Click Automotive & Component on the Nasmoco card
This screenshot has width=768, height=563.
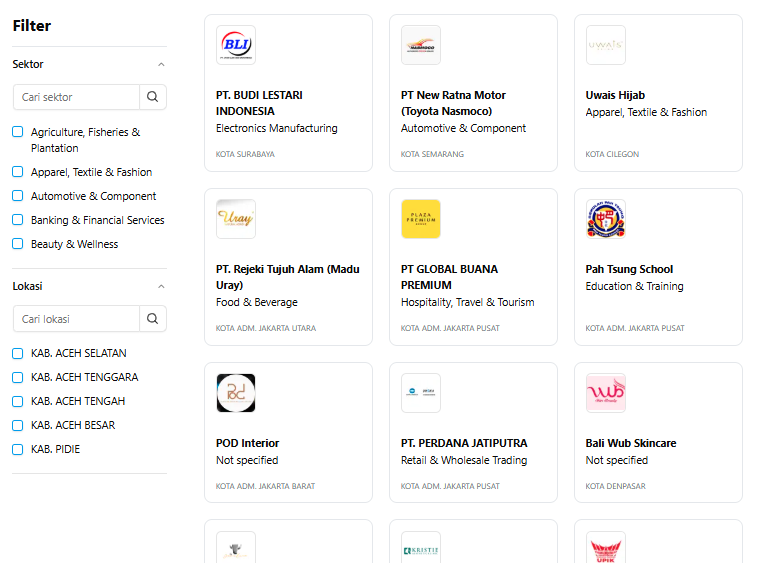(463, 128)
